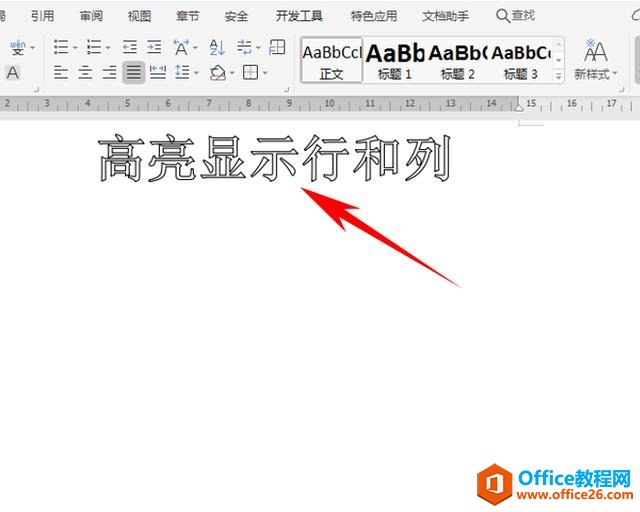Viewport: 640px width, 512px height.
Task: Expand line spacing dropdown arrow
Action: pos(196,73)
